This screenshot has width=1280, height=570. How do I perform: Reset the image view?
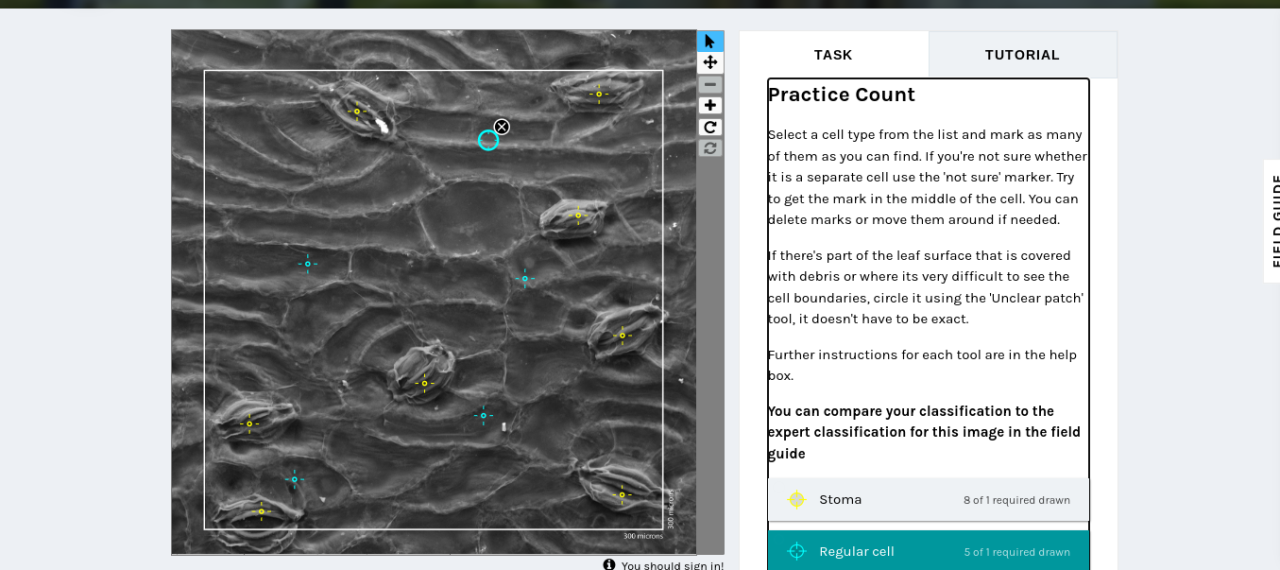[710, 148]
